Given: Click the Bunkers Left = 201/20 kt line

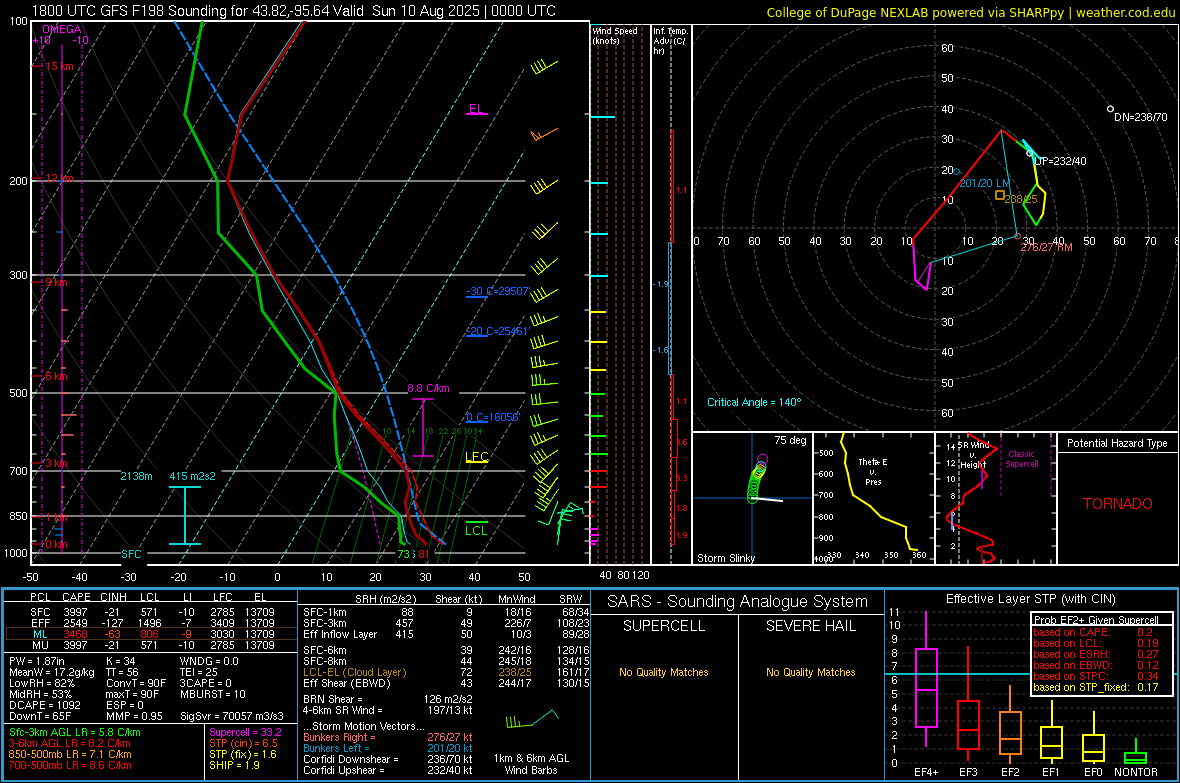Looking at the screenshot, I should click(x=388, y=748).
